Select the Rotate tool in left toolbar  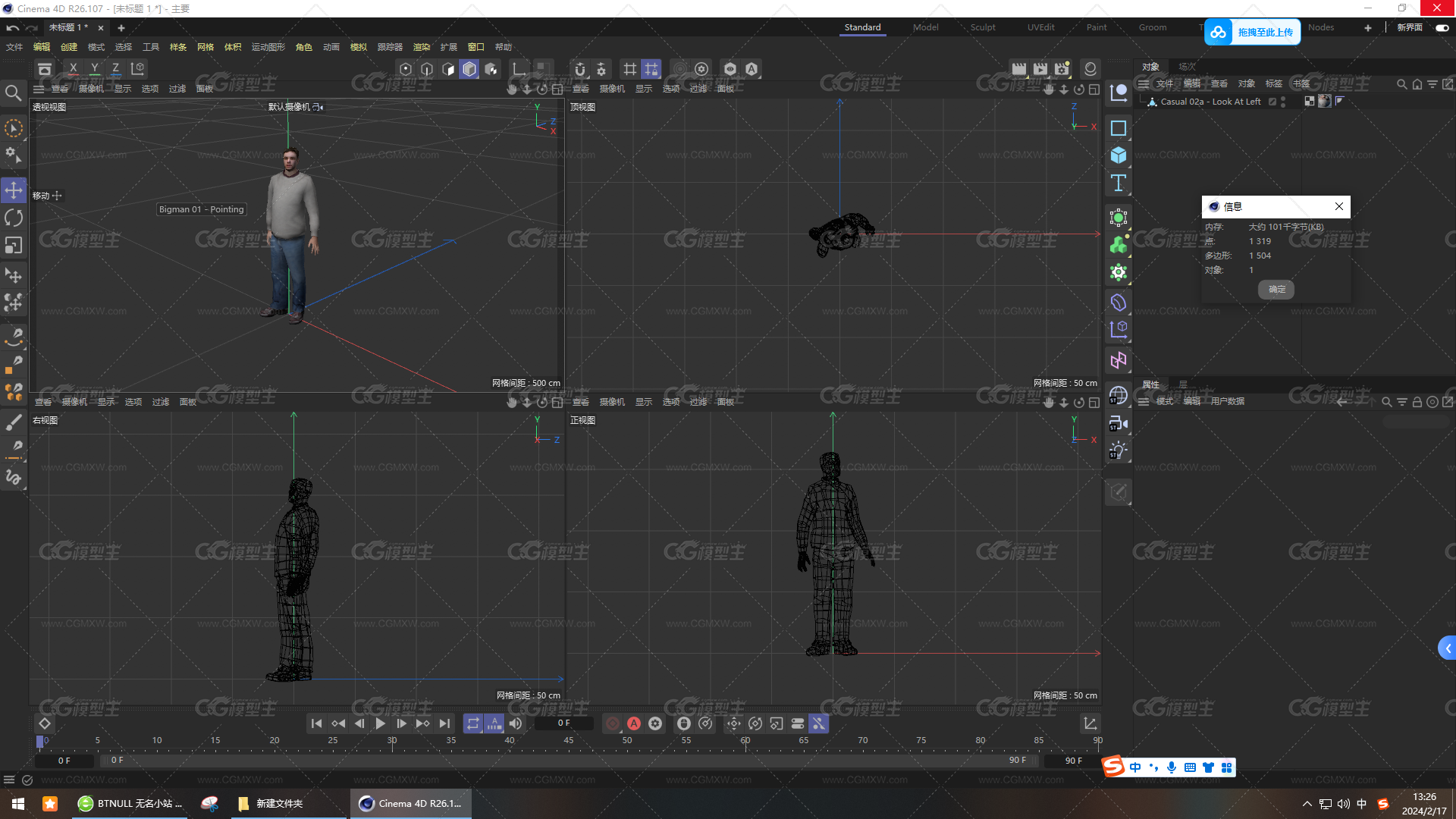pyautogui.click(x=14, y=218)
